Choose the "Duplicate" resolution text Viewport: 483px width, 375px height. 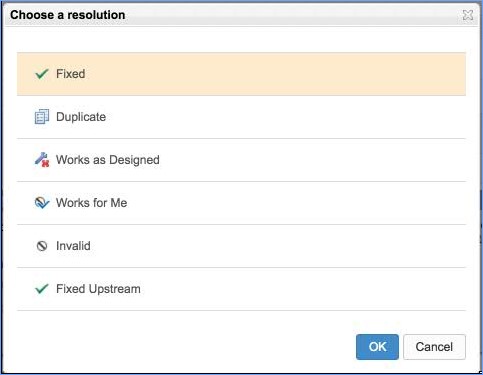[81, 117]
